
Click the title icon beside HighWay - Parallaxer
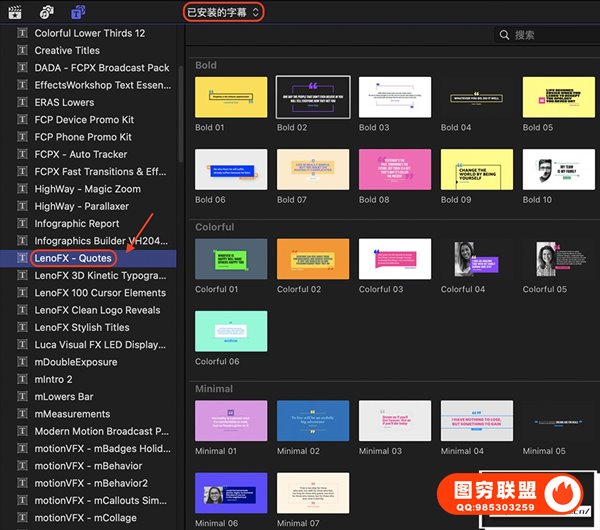[23, 206]
